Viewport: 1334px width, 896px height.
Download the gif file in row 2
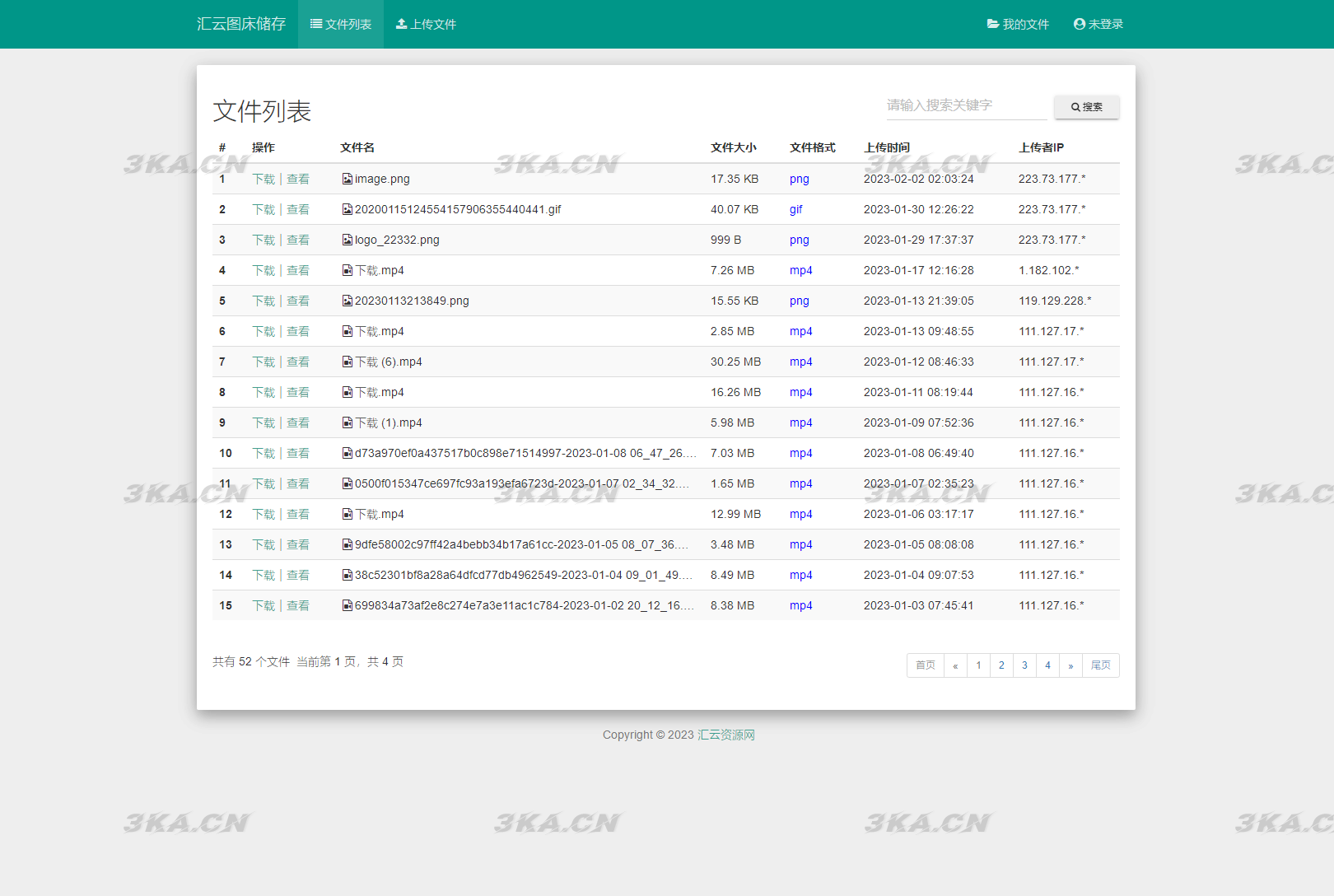pos(264,209)
